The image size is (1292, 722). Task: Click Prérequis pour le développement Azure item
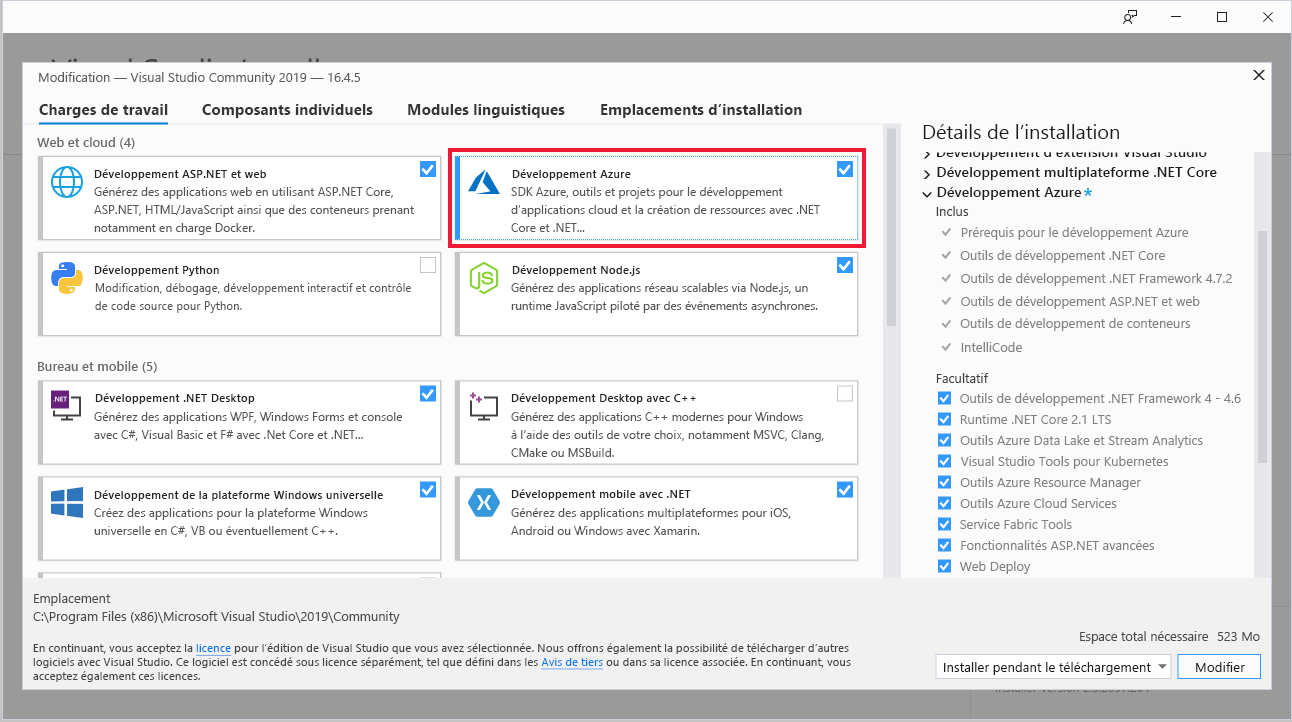click(1074, 232)
